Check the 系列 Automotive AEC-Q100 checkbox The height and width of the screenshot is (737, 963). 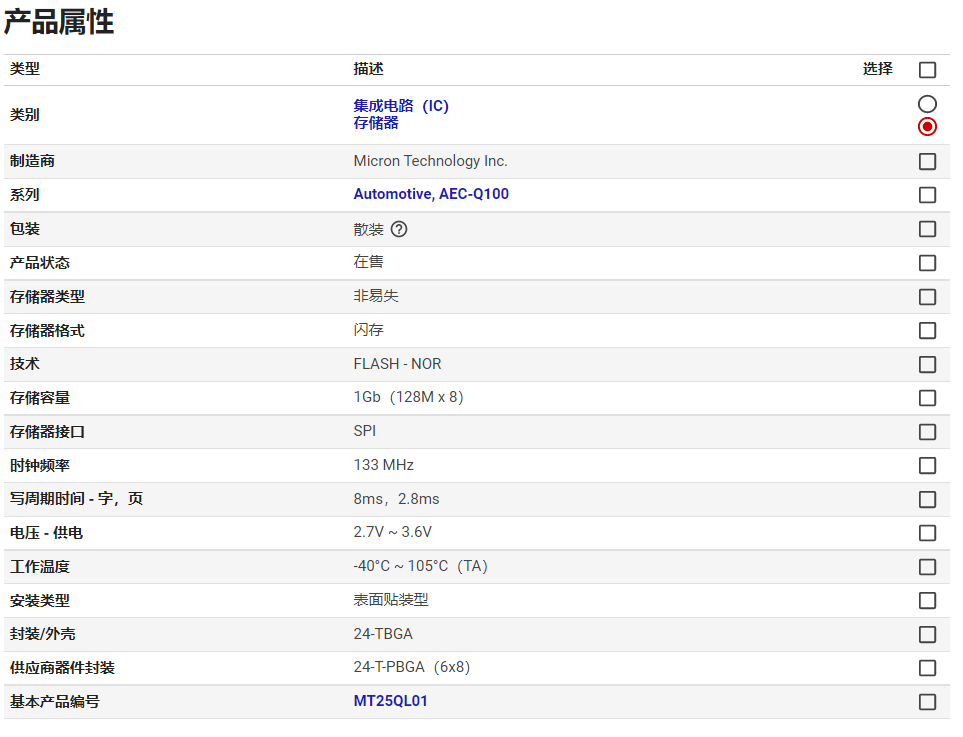coord(927,195)
